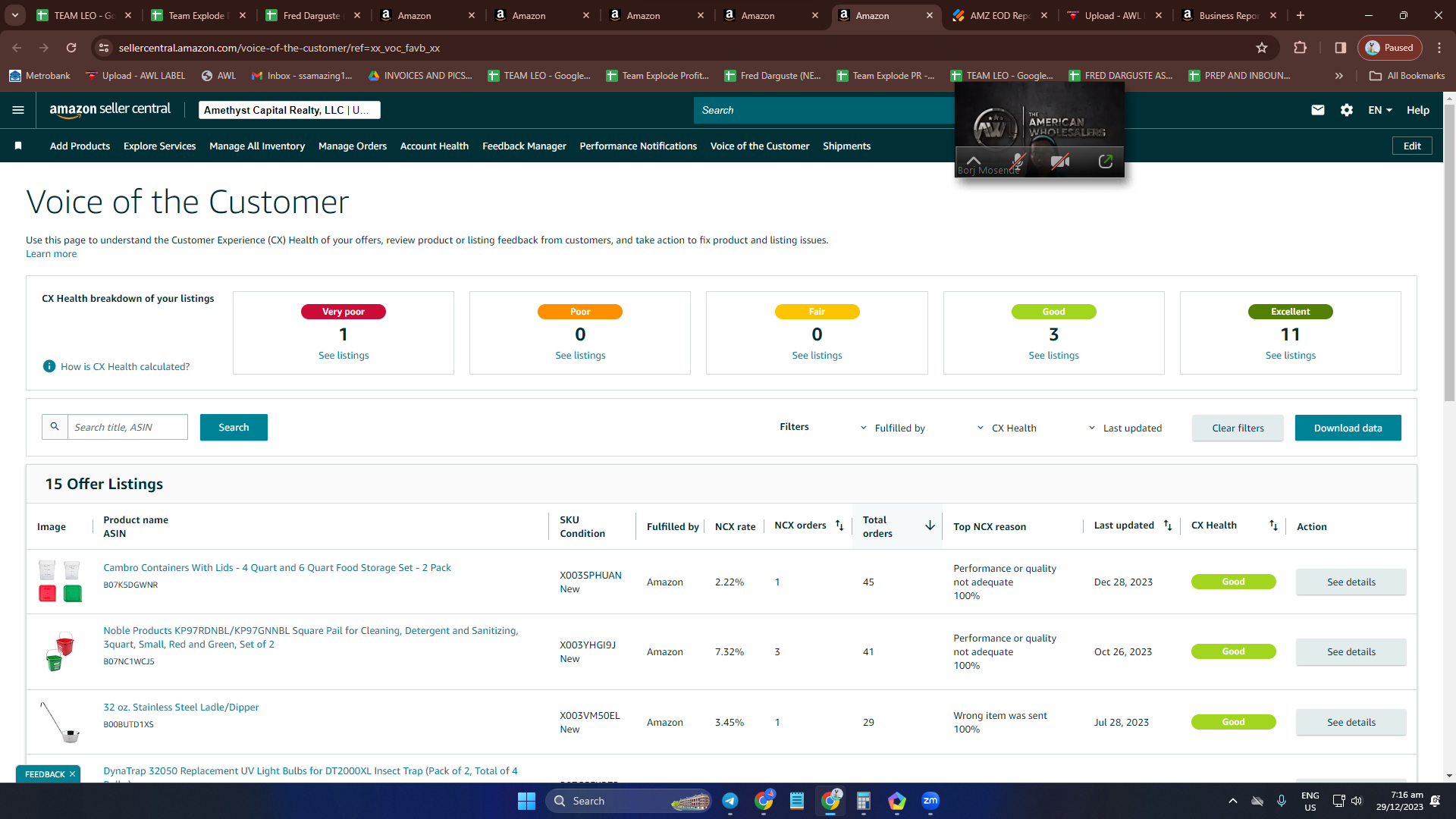
Task: See listings under Excellent CX Health
Action: coord(1290,355)
